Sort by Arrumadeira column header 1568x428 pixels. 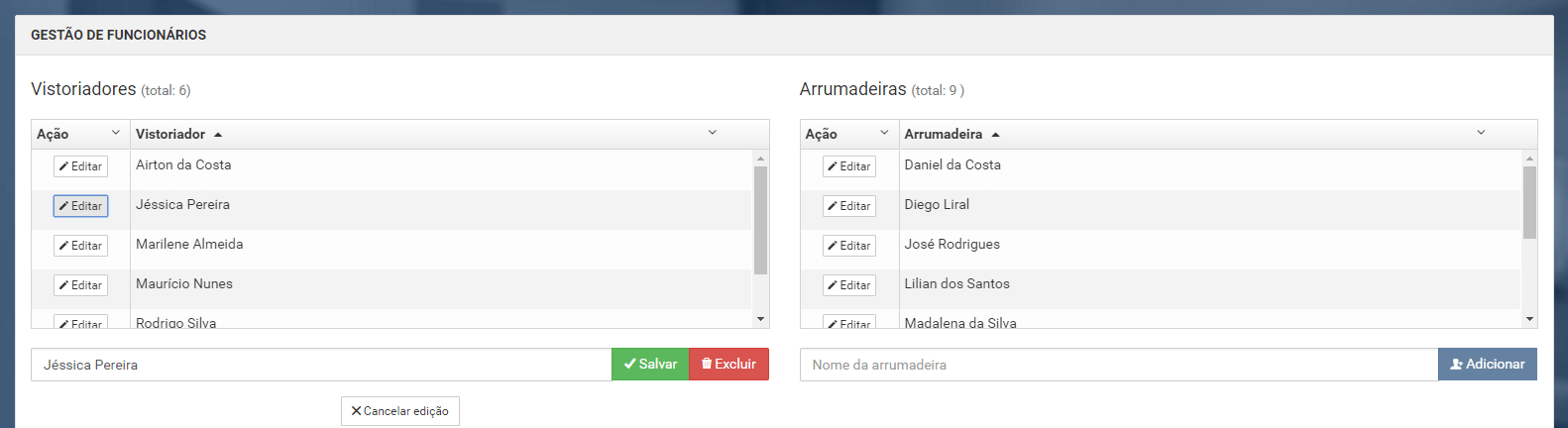click(943, 134)
